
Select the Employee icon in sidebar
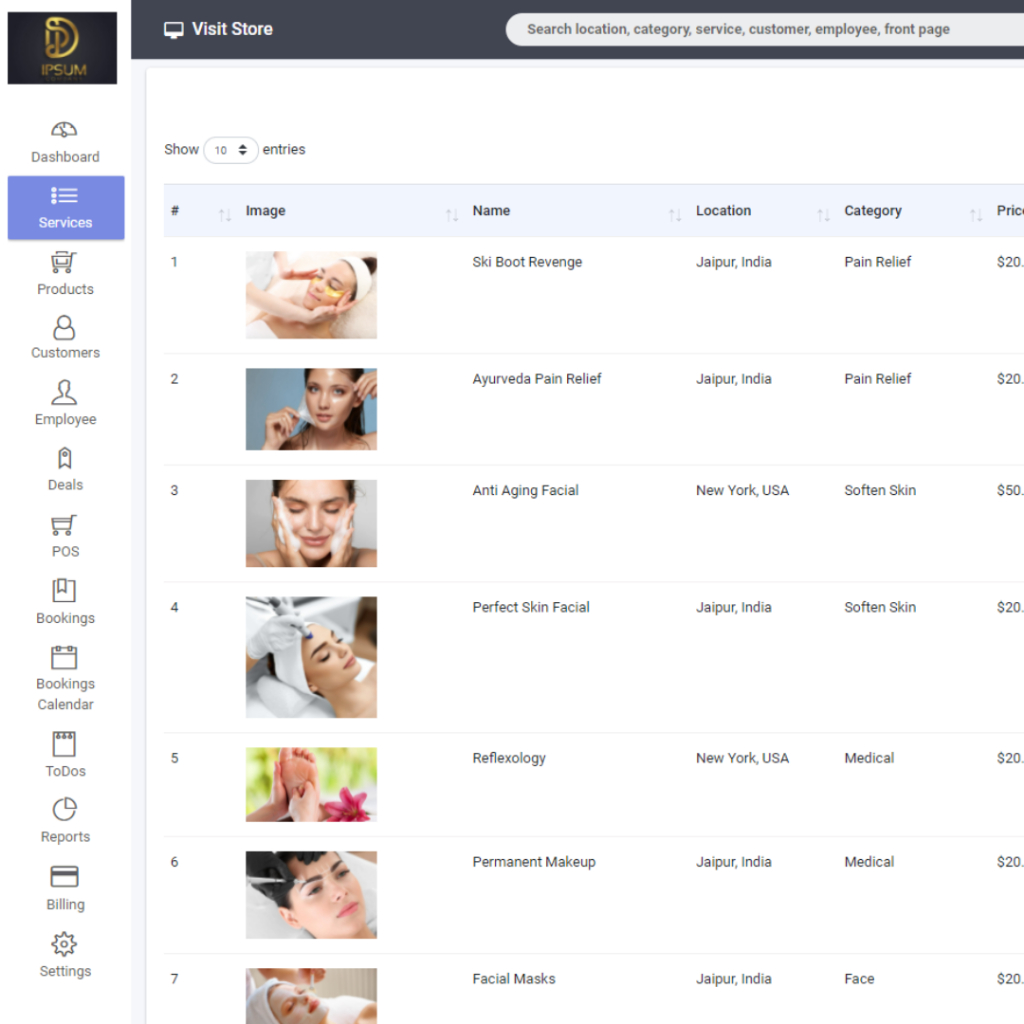tap(64, 392)
